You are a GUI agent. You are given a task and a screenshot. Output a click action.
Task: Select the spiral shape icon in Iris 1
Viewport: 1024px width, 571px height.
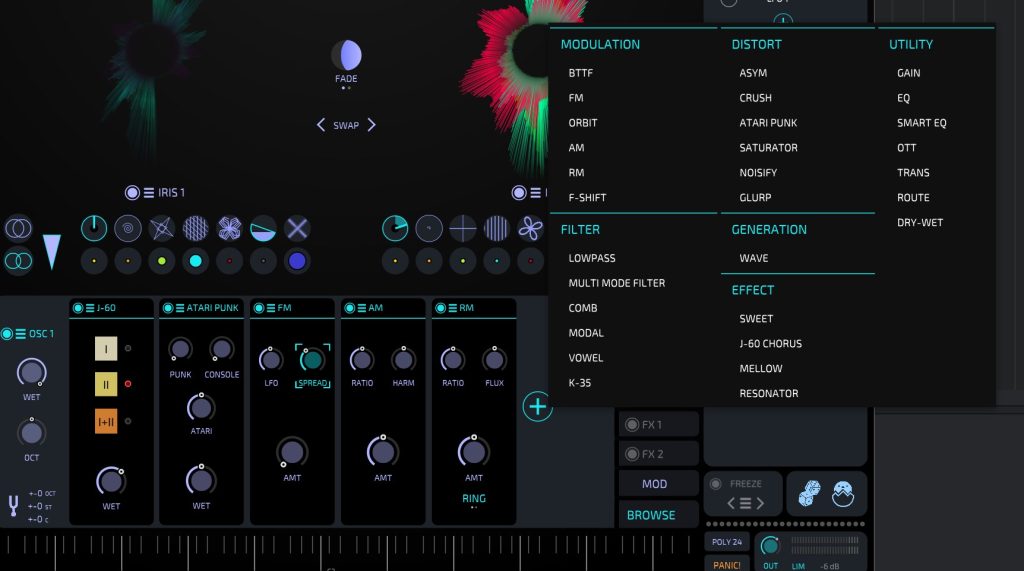pyautogui.click(x=128, y=229)
